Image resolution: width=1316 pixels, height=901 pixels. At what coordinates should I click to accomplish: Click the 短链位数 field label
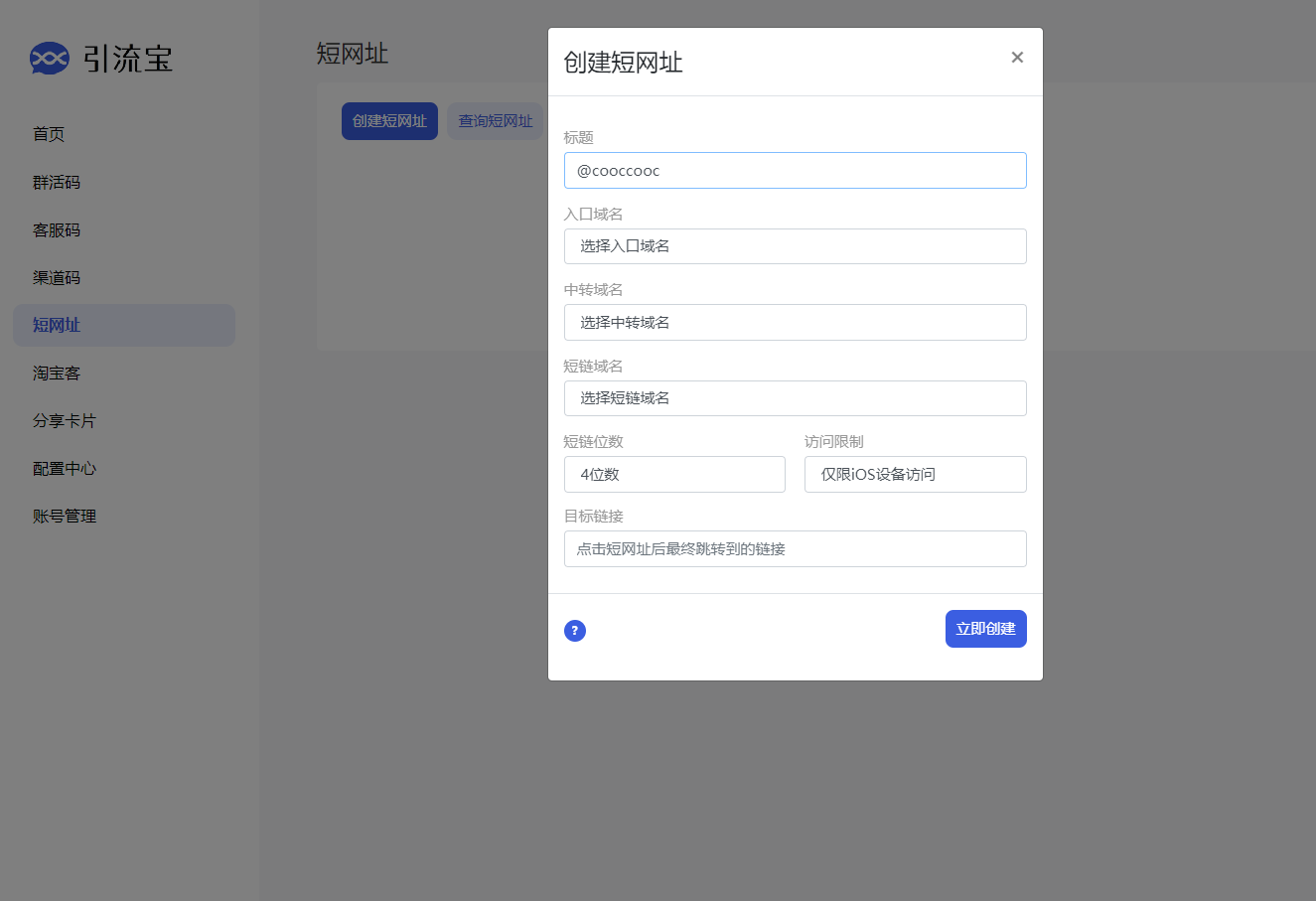(593, 442)
